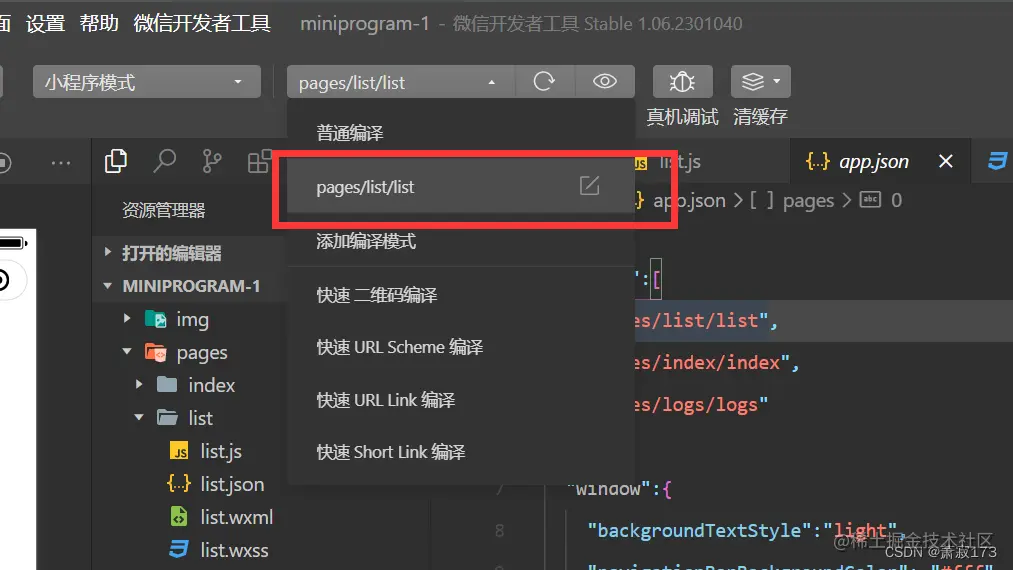The image size is (1013, 570).
Task: Open the 帮助 menu
Action: pos(99,23)
